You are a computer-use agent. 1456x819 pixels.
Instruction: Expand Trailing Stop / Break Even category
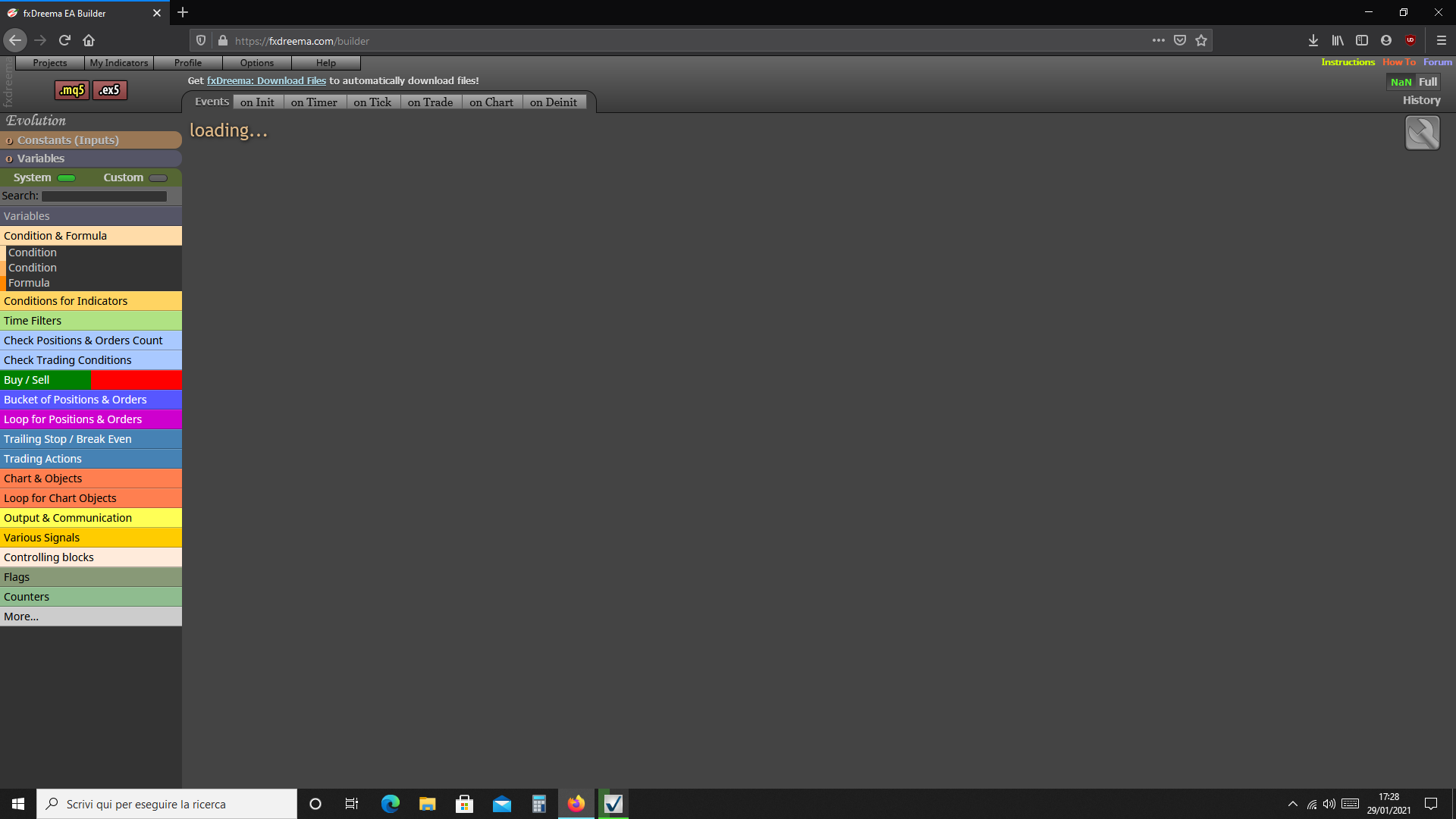click(91, 439)
